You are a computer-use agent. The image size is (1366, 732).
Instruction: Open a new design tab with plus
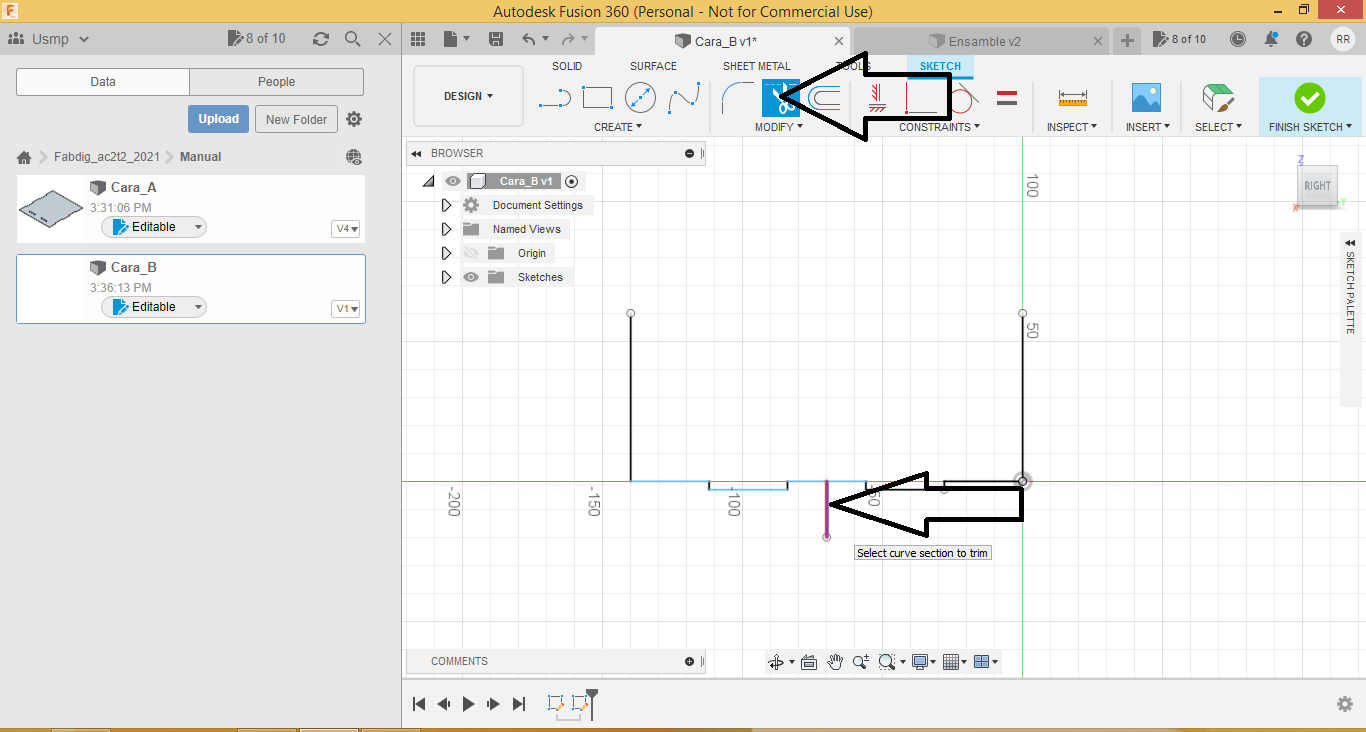pyautogui.click(x=1127, y=40)
